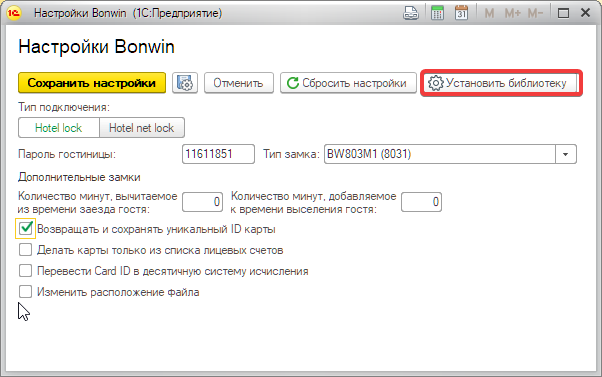The width and height of the screenshot is (602, 377).
Task: Enable Изменить расположение файла checkbox
Action: click(x=25, y=292)
